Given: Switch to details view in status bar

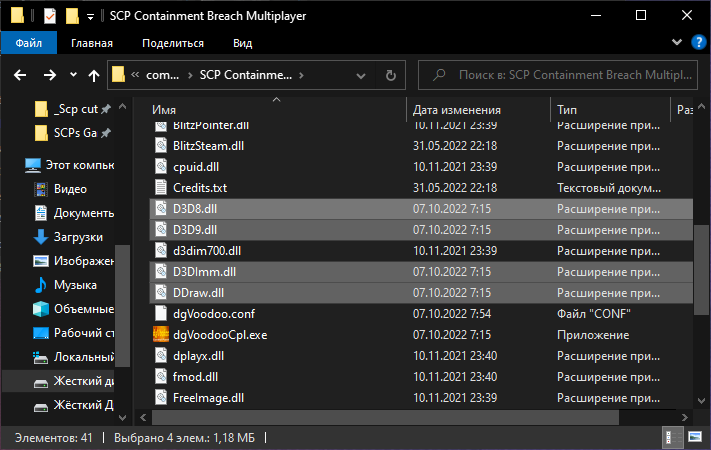Looking at the screenshot, I should tap(668, 438).
